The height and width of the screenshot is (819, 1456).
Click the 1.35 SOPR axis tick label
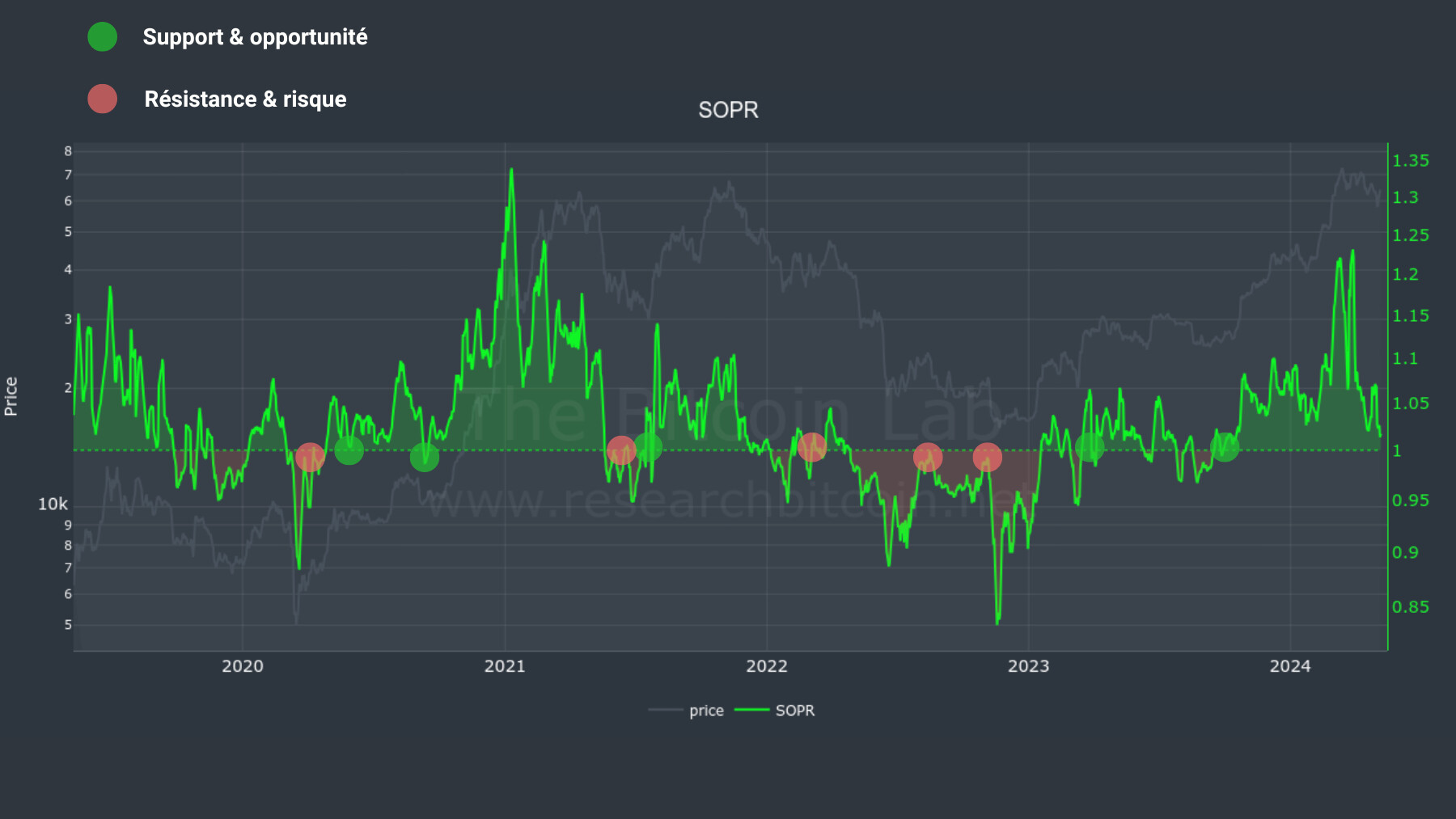(x=1410, y=161)
